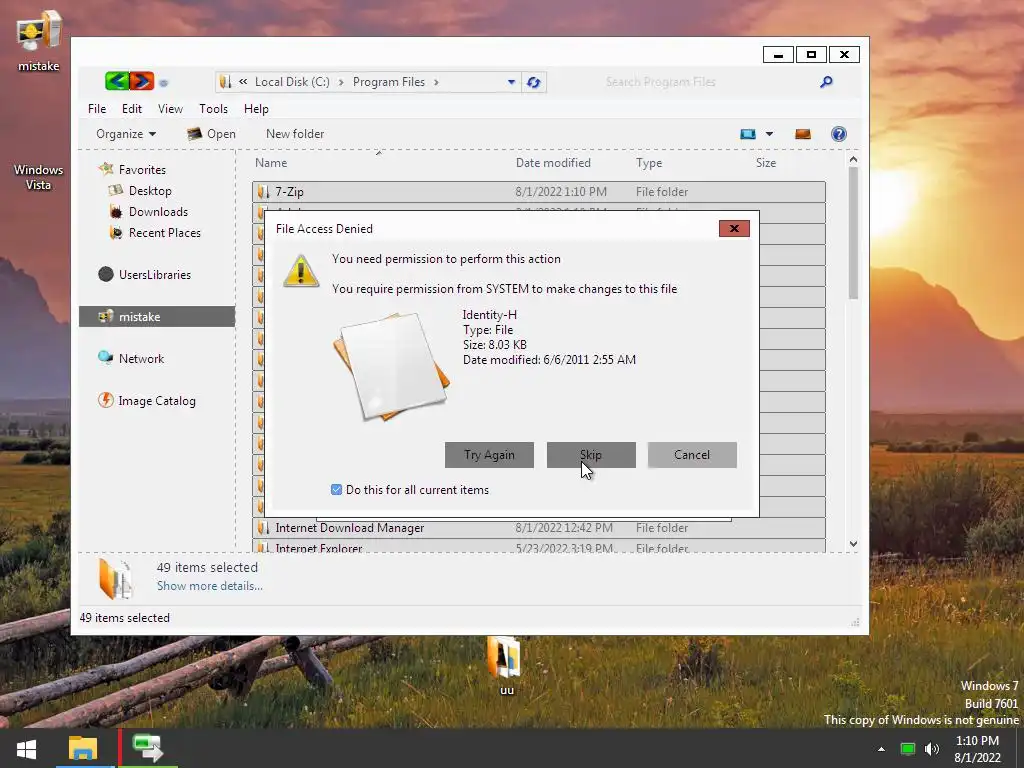Click Local Disk (C:) in the address bar
The image size is (1024, 768).
(x=292, y=82)
